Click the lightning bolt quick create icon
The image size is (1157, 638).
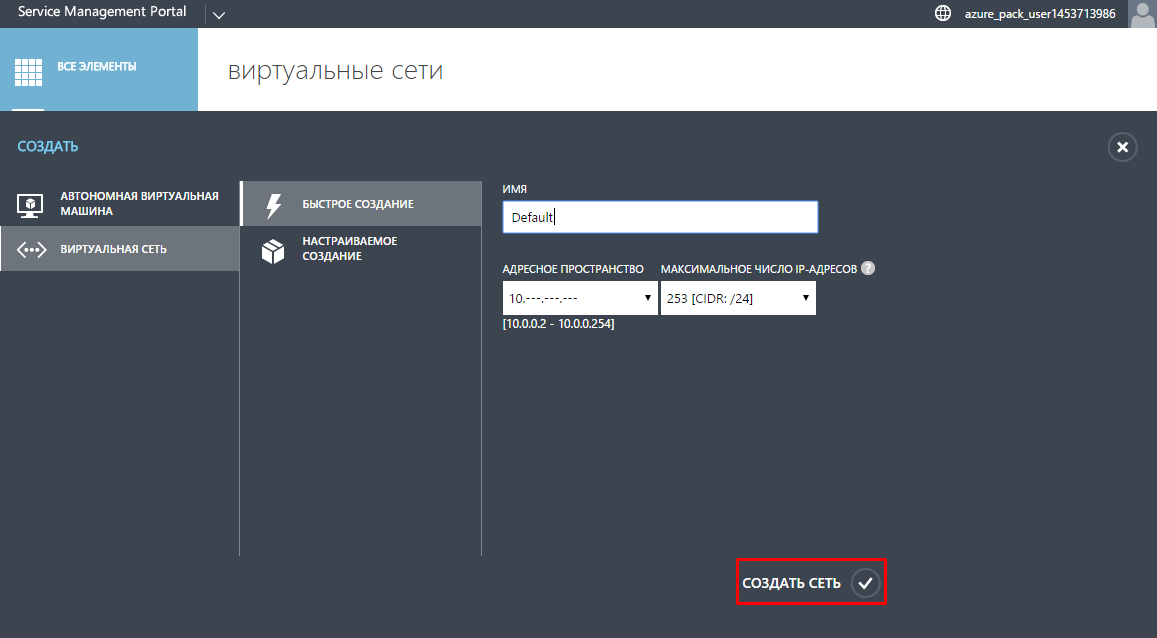(273, 205)
